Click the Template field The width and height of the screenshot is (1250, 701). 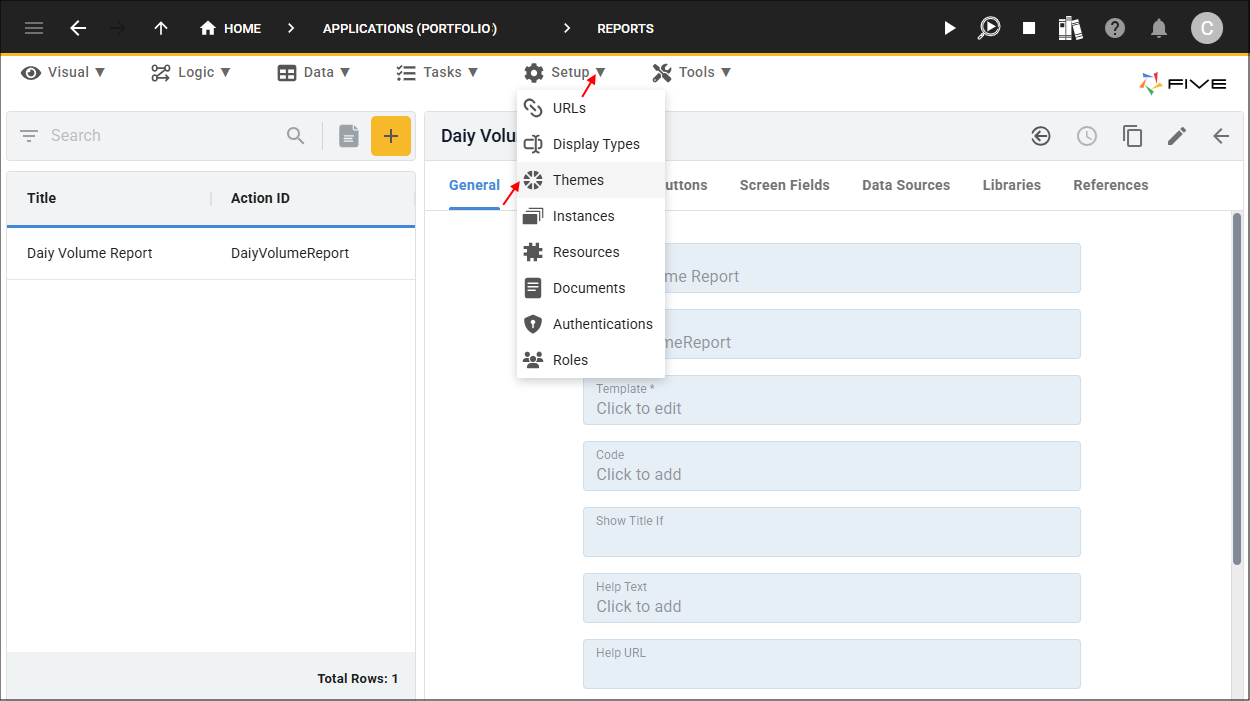(x=832, y=400)
